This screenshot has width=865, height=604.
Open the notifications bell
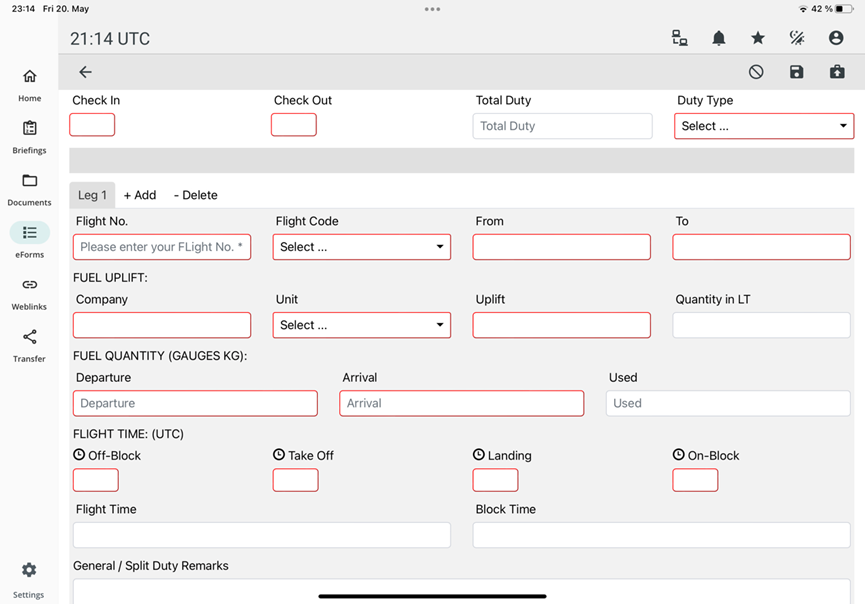719,38
